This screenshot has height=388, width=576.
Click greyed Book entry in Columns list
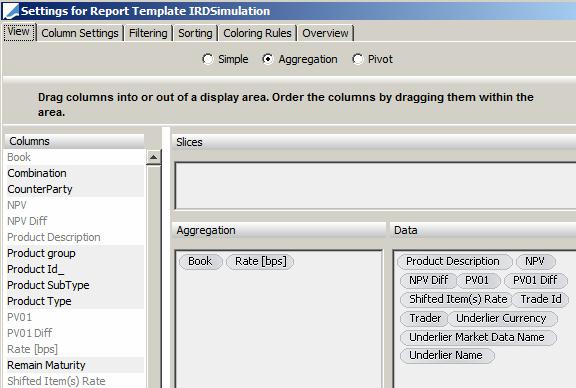(75, 157)
